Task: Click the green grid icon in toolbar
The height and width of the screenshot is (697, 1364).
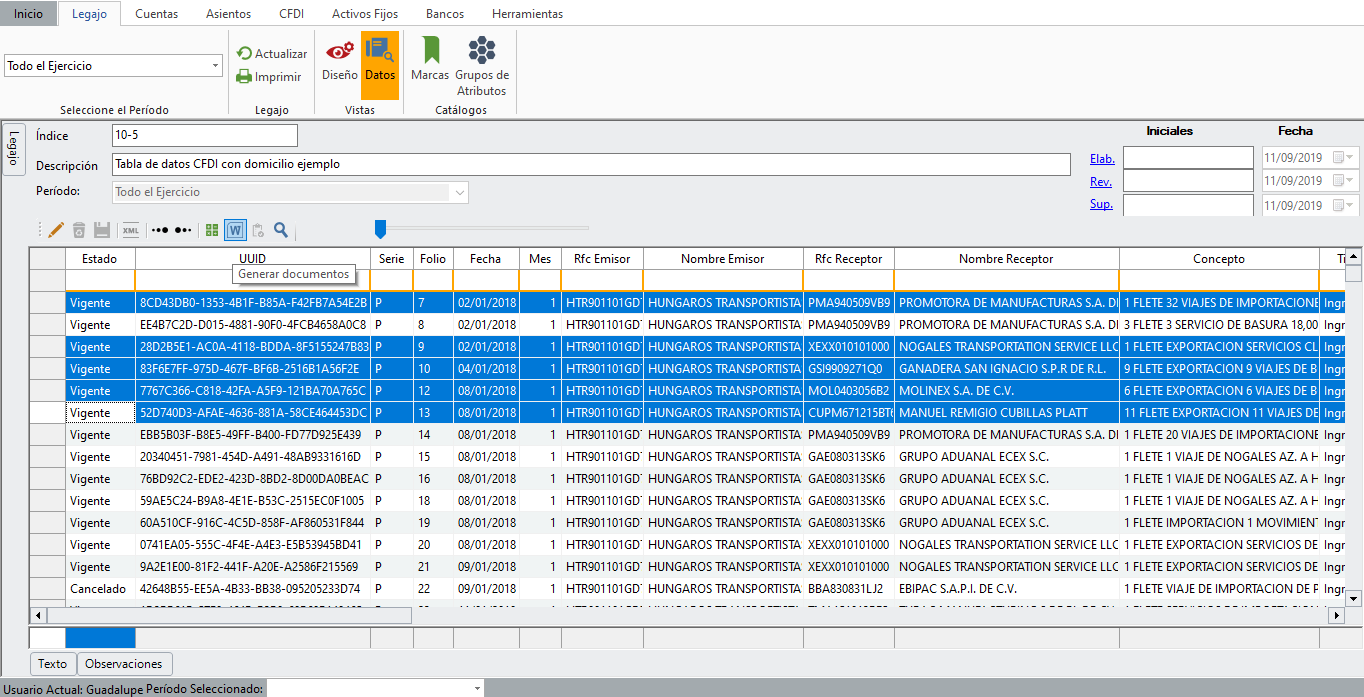Action: 212,230
